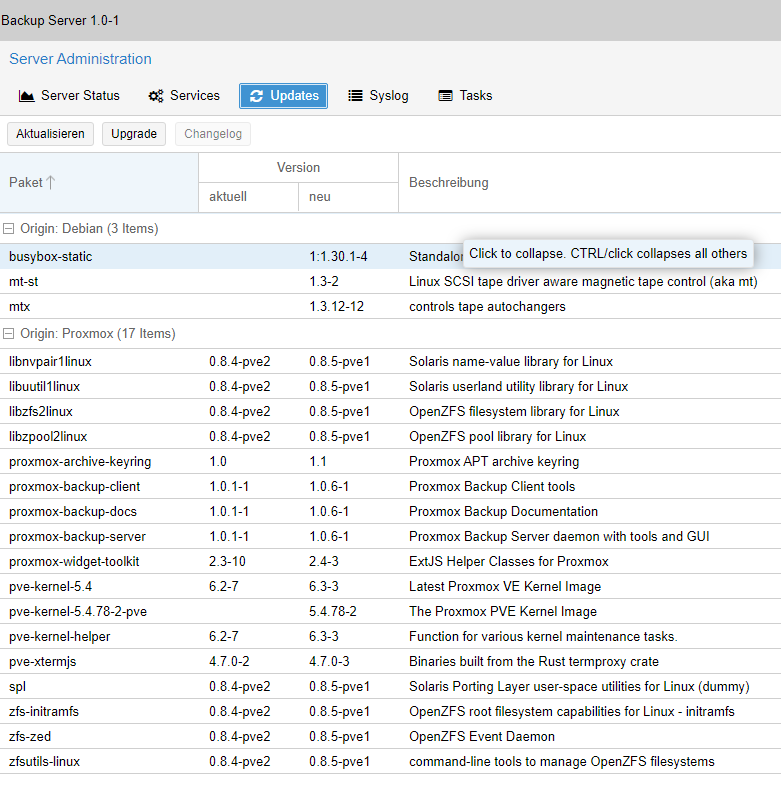Select the libuutil1linux row
This screenshot has height=791, width=781.
point(390,387)
